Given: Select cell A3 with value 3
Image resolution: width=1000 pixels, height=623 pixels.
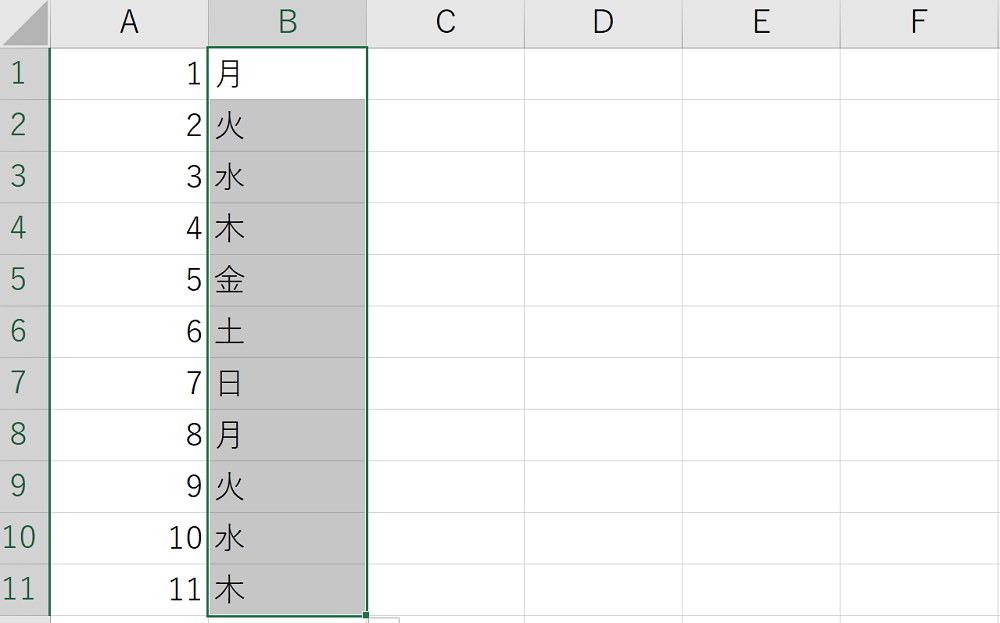Looking at the screenshot, I should (x=129, y=177).
